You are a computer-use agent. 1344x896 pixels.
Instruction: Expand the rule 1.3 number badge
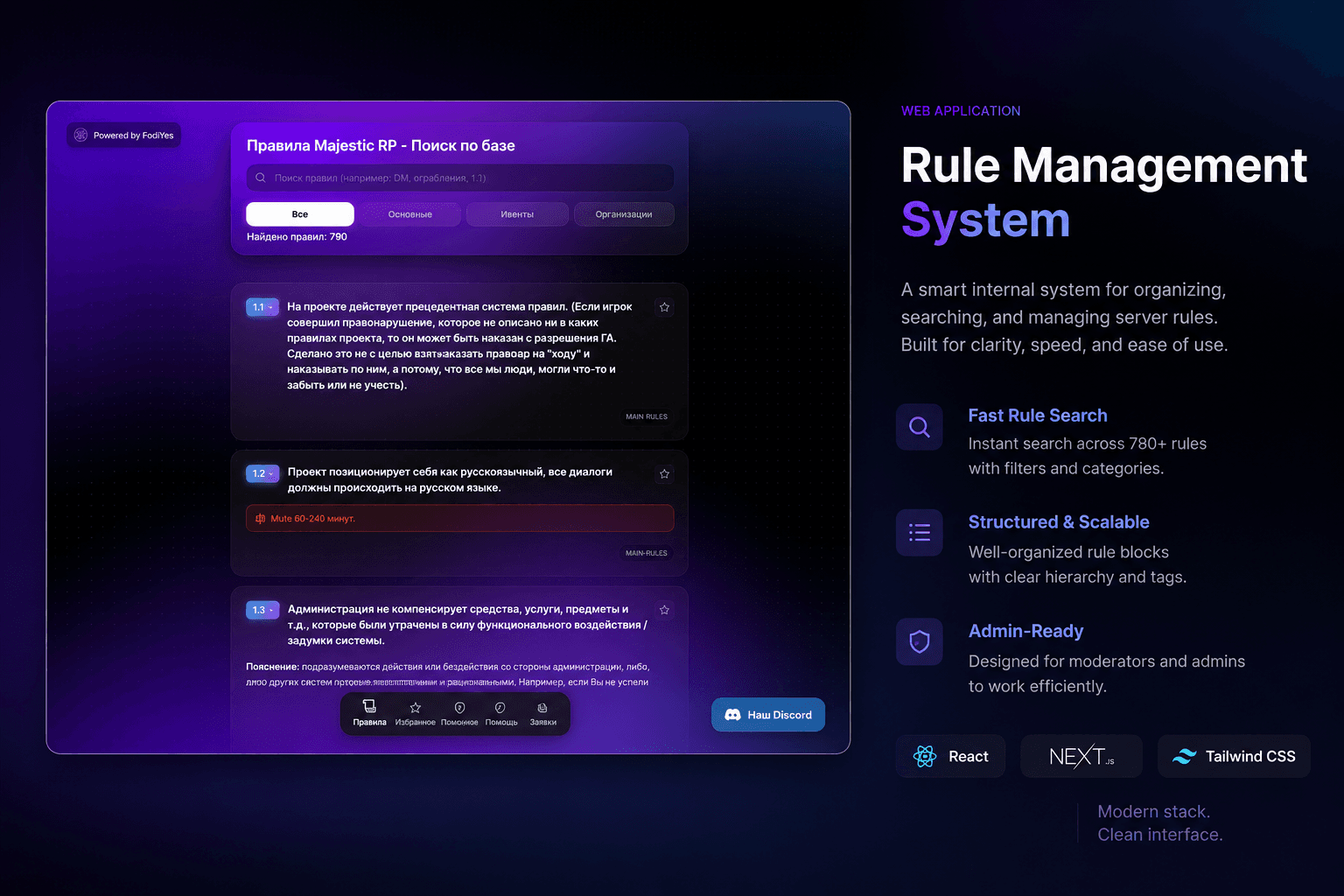click(x=262, y=610)
